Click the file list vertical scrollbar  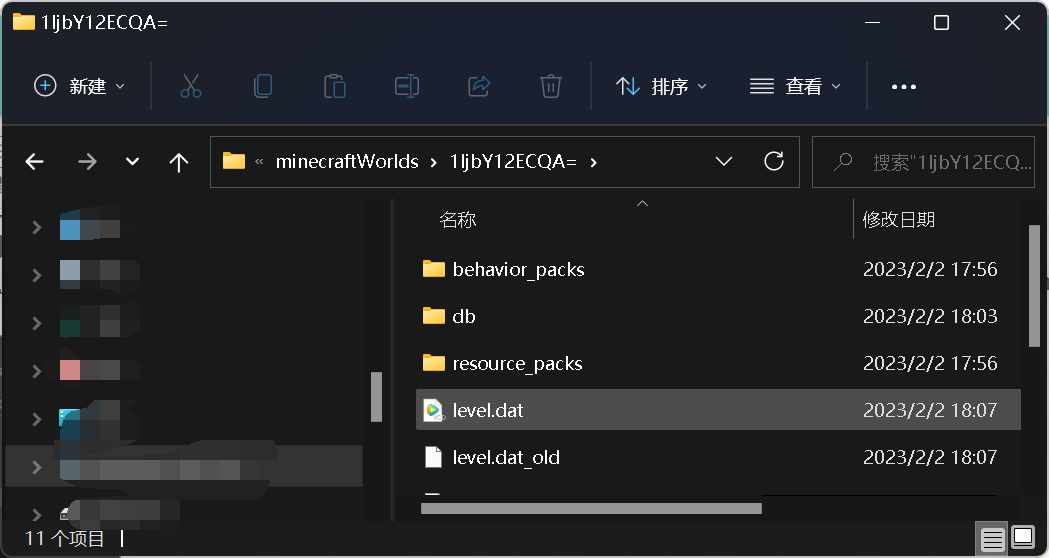click(1034, 286)
